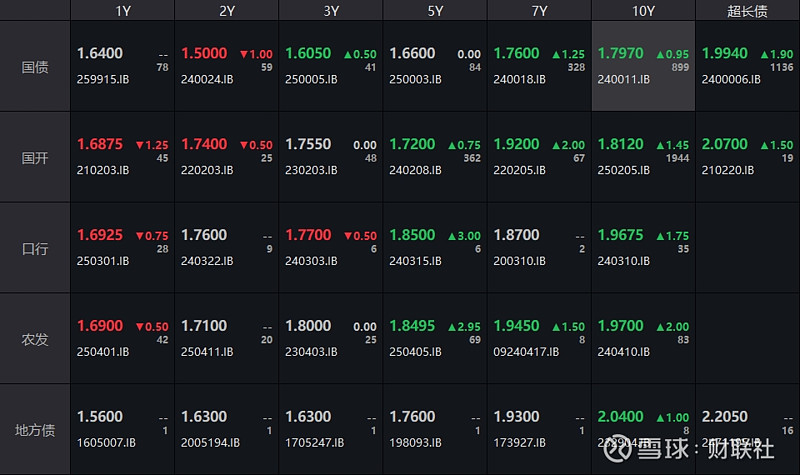800x475 pixels.
Task: Select the 地方债 row label
Action: click(35, 430)
